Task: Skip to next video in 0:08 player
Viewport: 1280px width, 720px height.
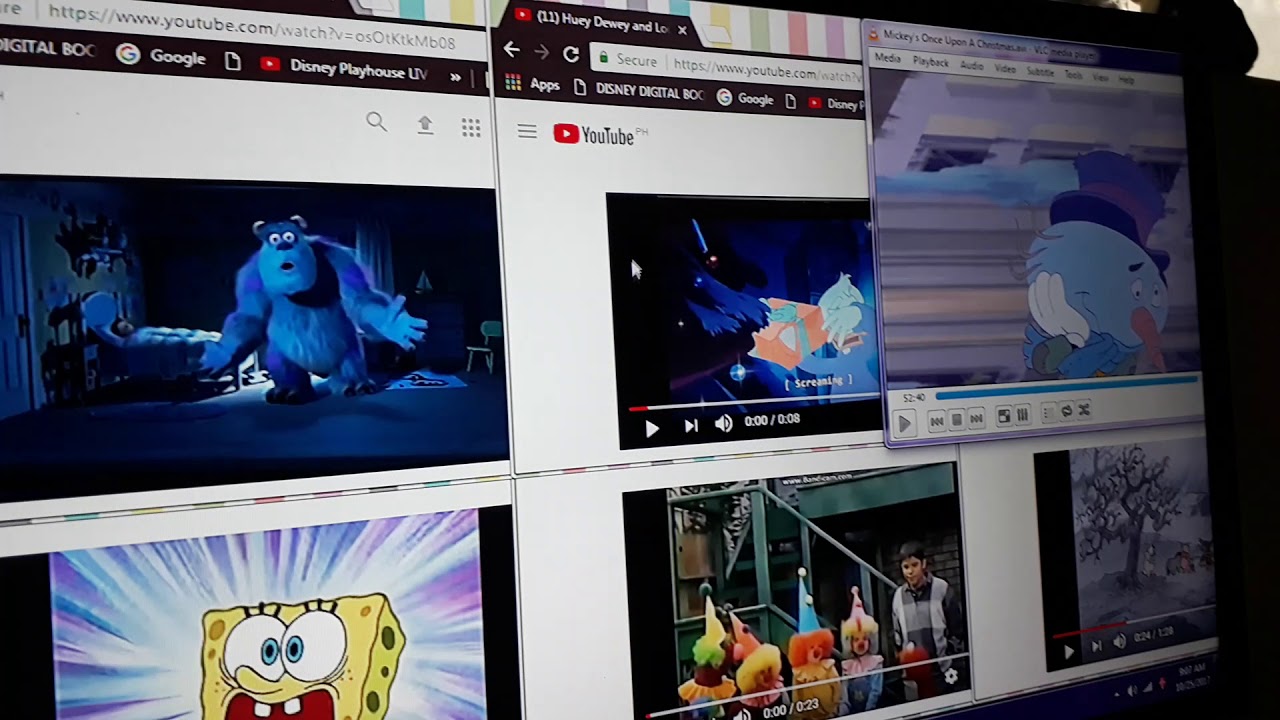Action: point(691,426)
